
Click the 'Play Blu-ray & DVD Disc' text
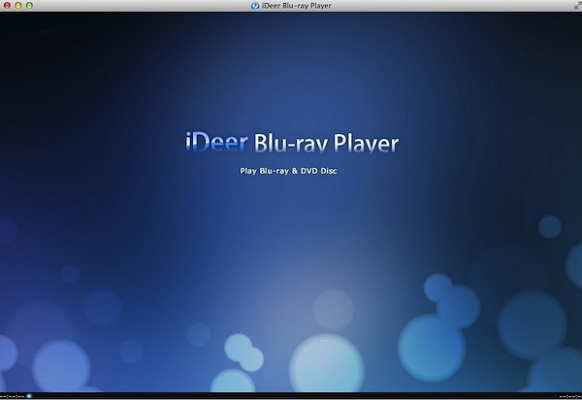click(x=288, y=171)
